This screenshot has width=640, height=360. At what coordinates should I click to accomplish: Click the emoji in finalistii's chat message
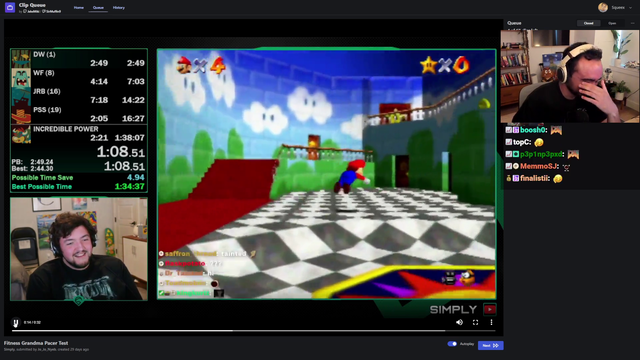(x=558, y=179)
